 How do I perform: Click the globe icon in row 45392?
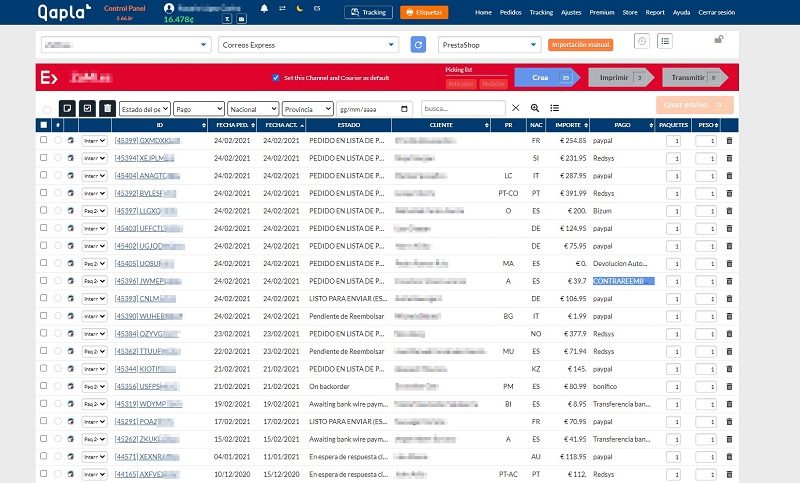(x=70, y=193)
